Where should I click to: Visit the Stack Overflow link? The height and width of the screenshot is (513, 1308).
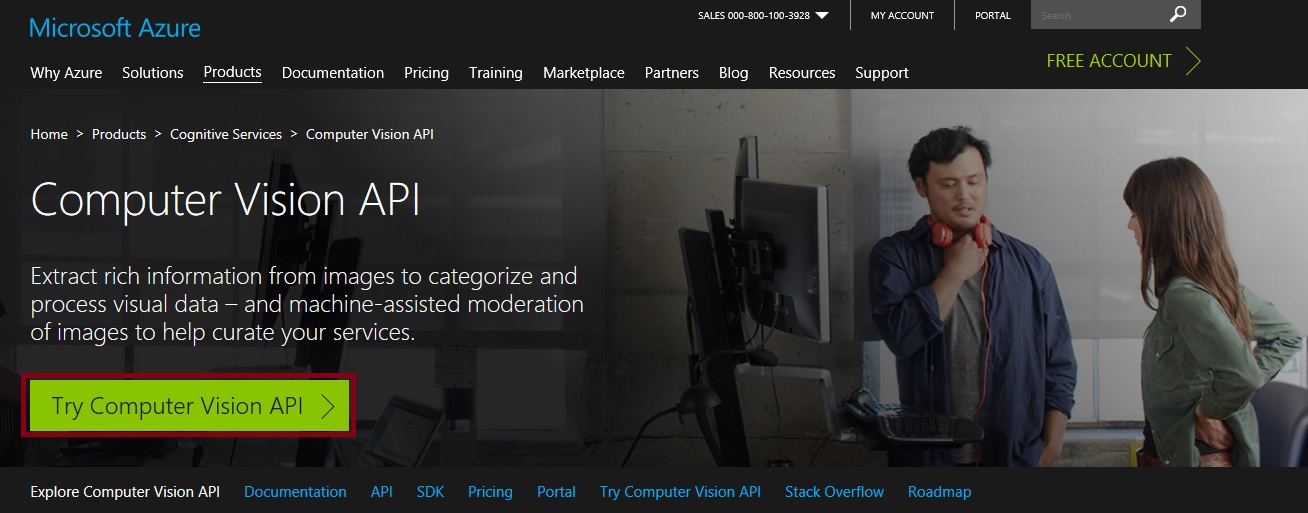834,492
